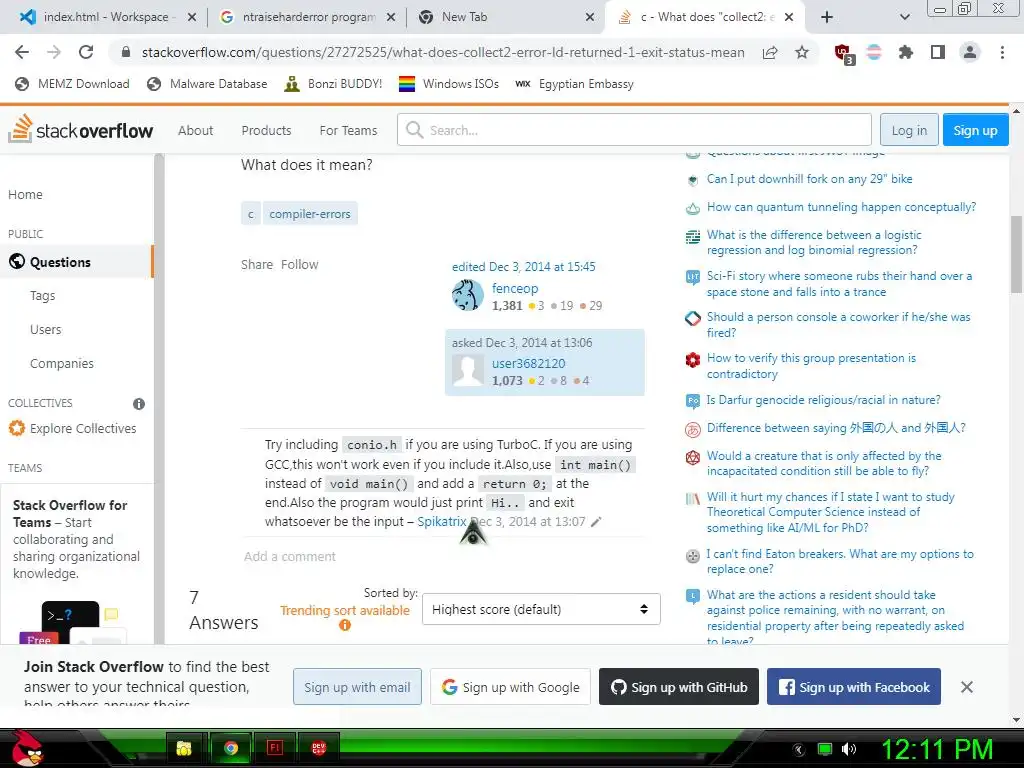
Task: Click the Collectives info icon
Action: coord(138,404)
